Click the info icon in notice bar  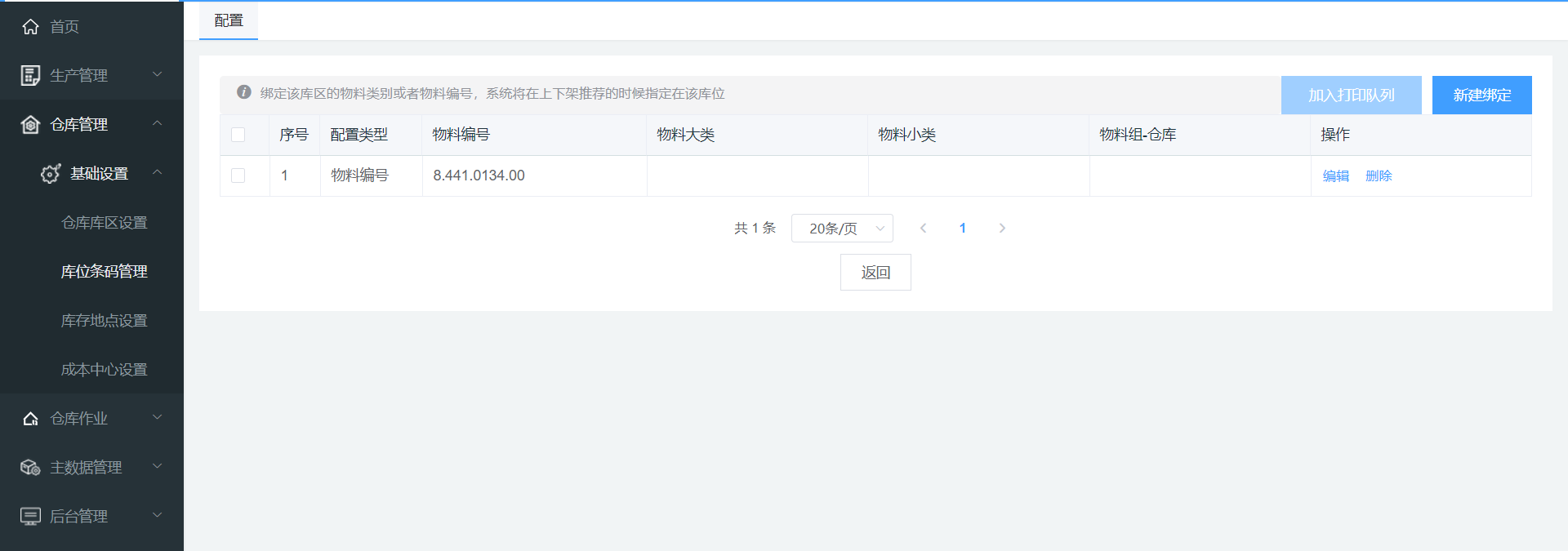(x=243, y=93)
